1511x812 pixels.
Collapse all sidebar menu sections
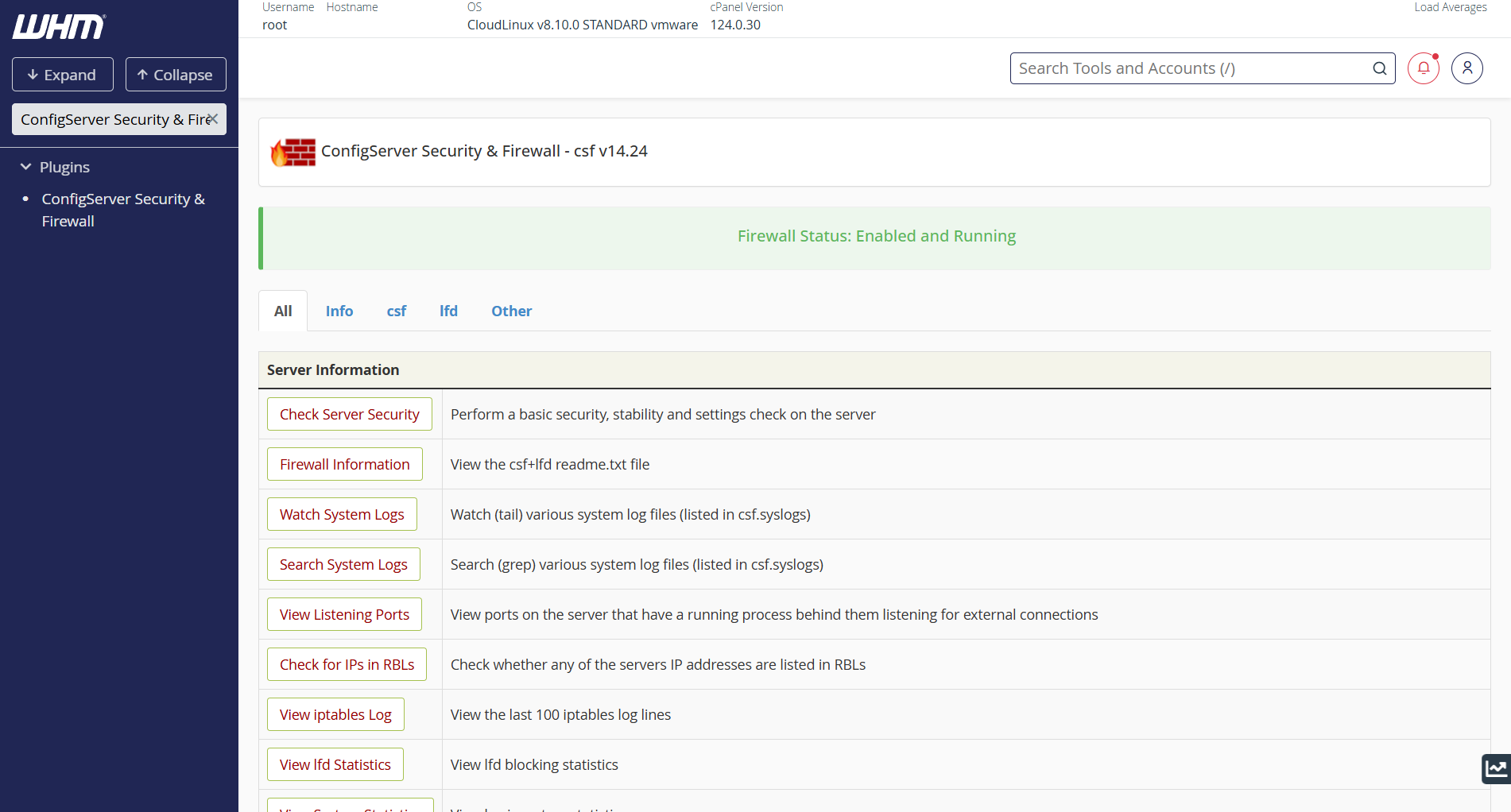[176, 75]
